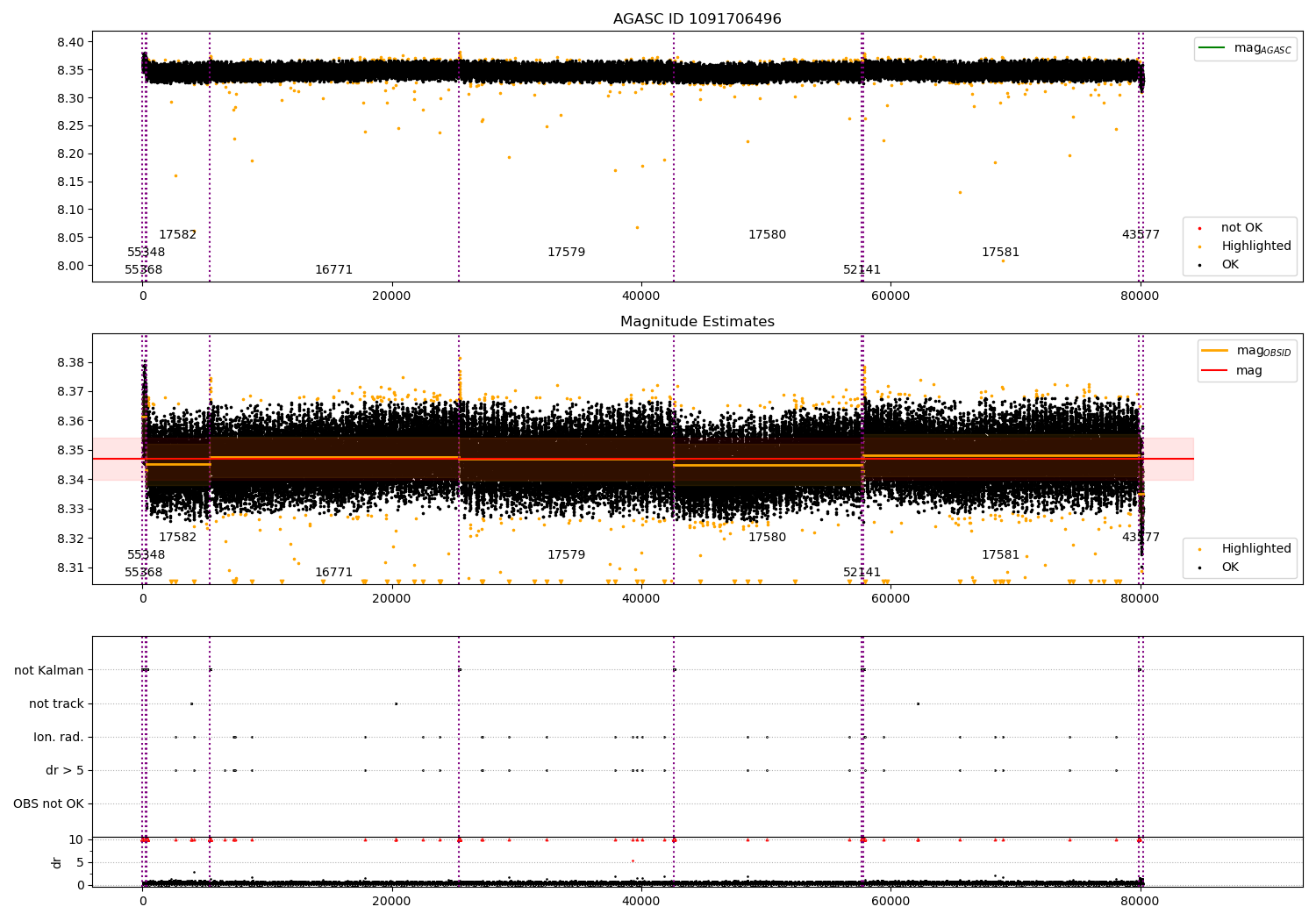Click the 8.15 y-axis tick label

[71, 182]
